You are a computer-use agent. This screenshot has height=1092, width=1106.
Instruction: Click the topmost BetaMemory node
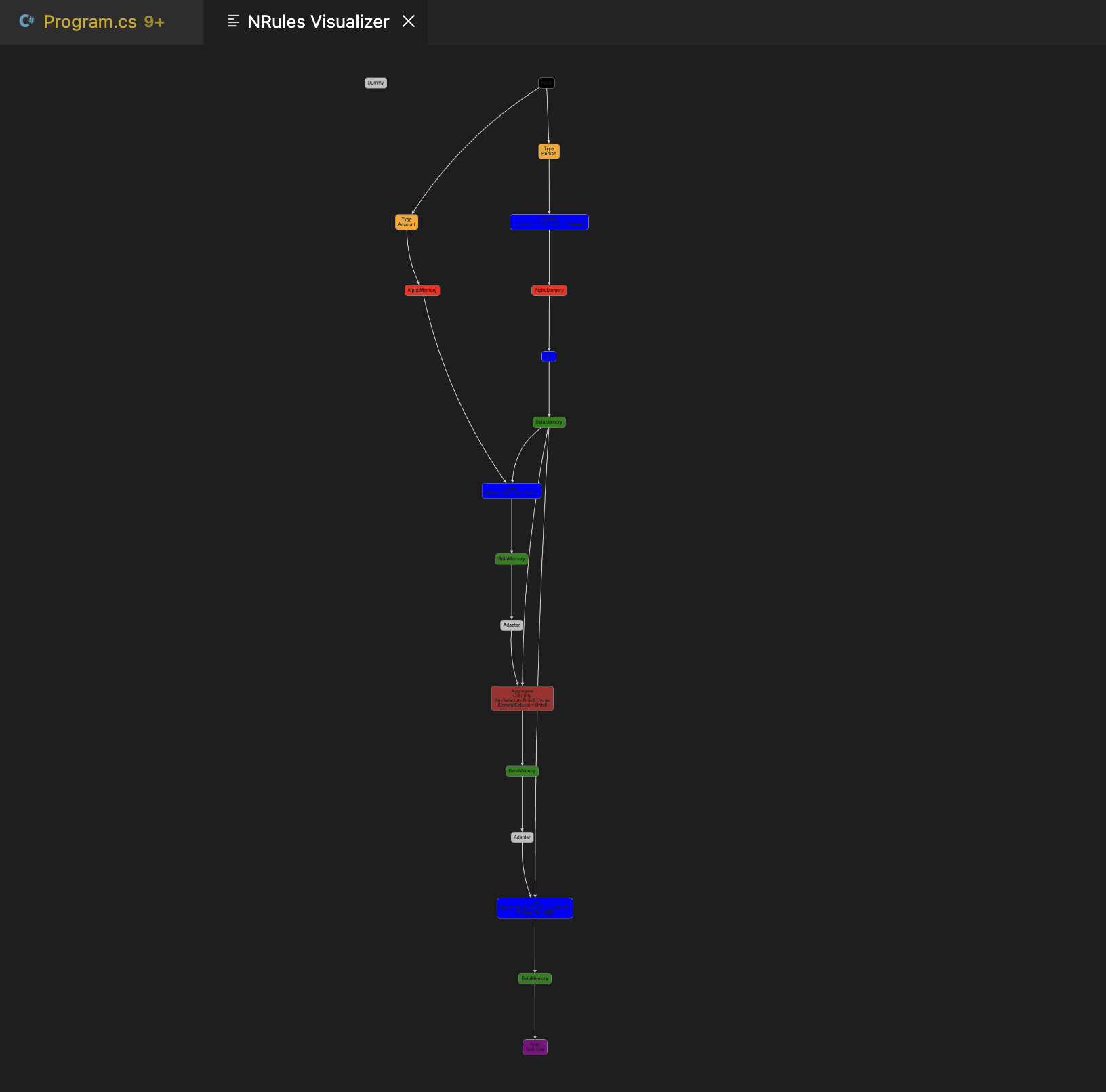[x=549, y=422]
